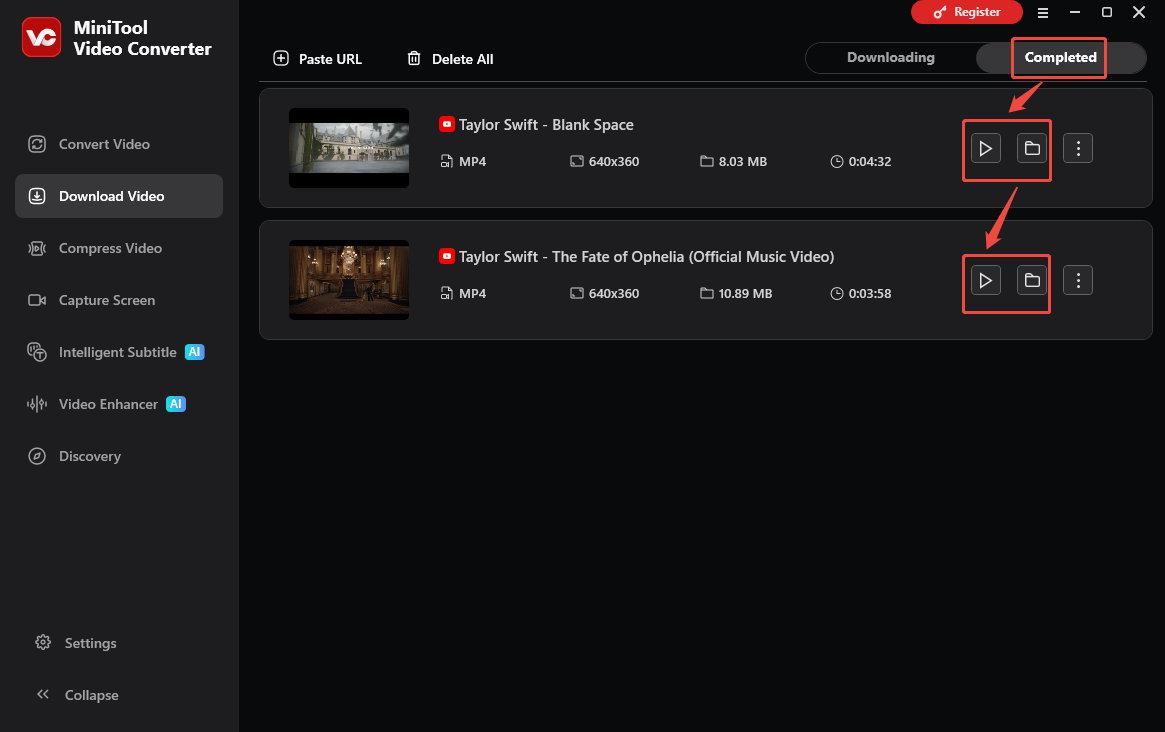Click The Fate of Ophelia thumbnail

click(x=349, y=280)
